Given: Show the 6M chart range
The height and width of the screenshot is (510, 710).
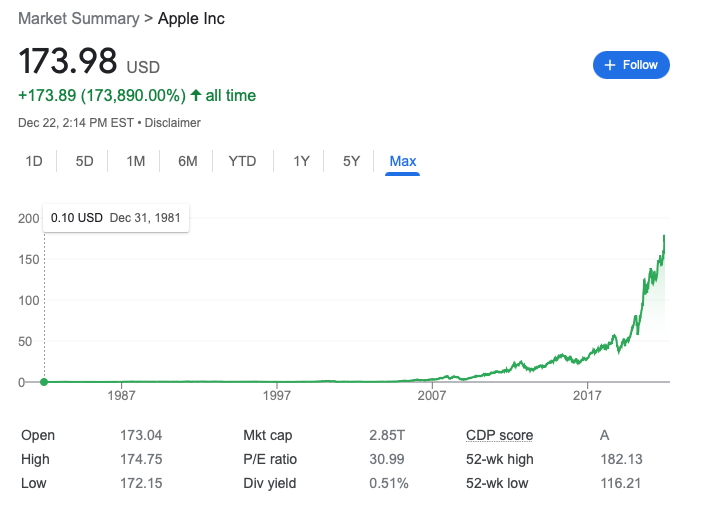Looking at the screenshot, I should tap(187, 161).
